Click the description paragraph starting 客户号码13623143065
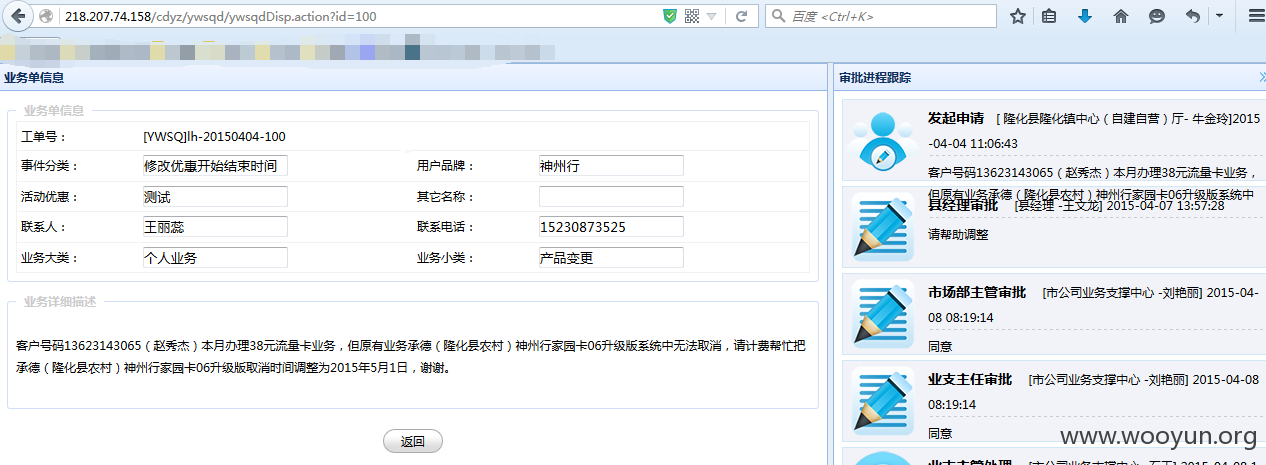This screenshot has width=1266, height=465. point(411,357)
